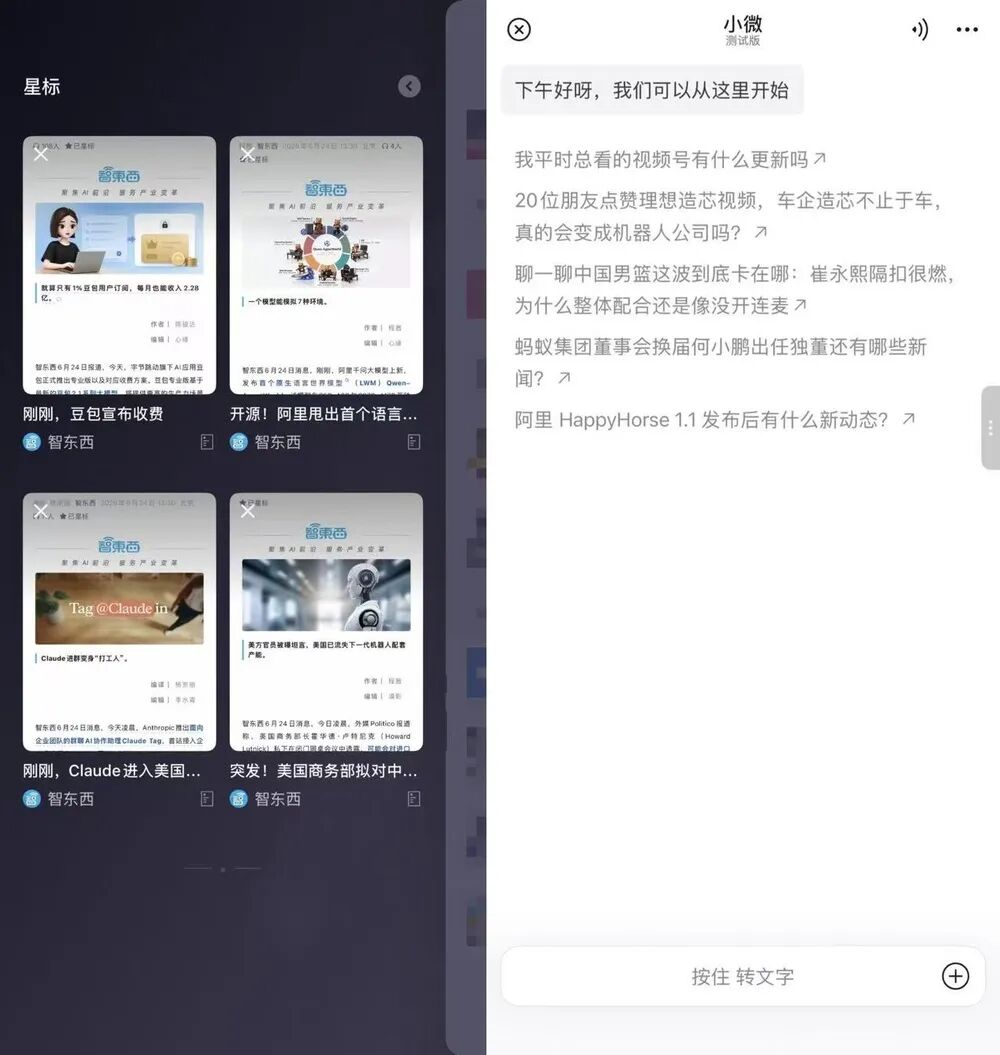Click the article icon beside 阿里甩出首个语言's source
Screen dimensions: 1000x1055
click(415, 442)
